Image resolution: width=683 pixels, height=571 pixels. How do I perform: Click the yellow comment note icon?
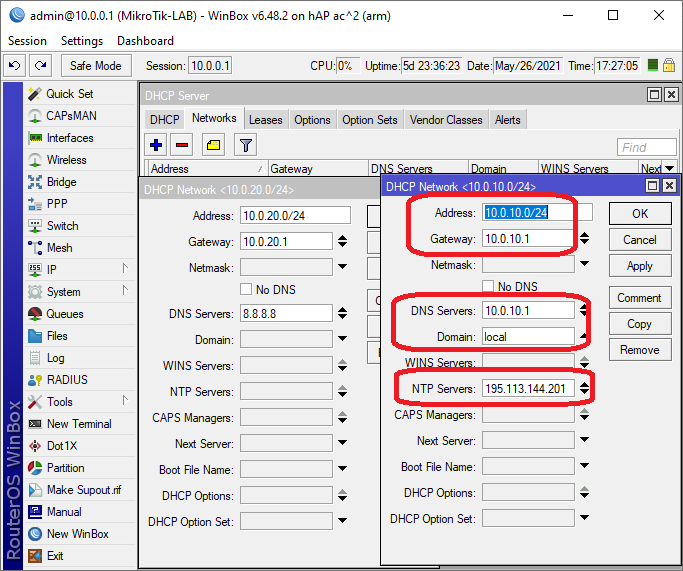pos(213,145)
